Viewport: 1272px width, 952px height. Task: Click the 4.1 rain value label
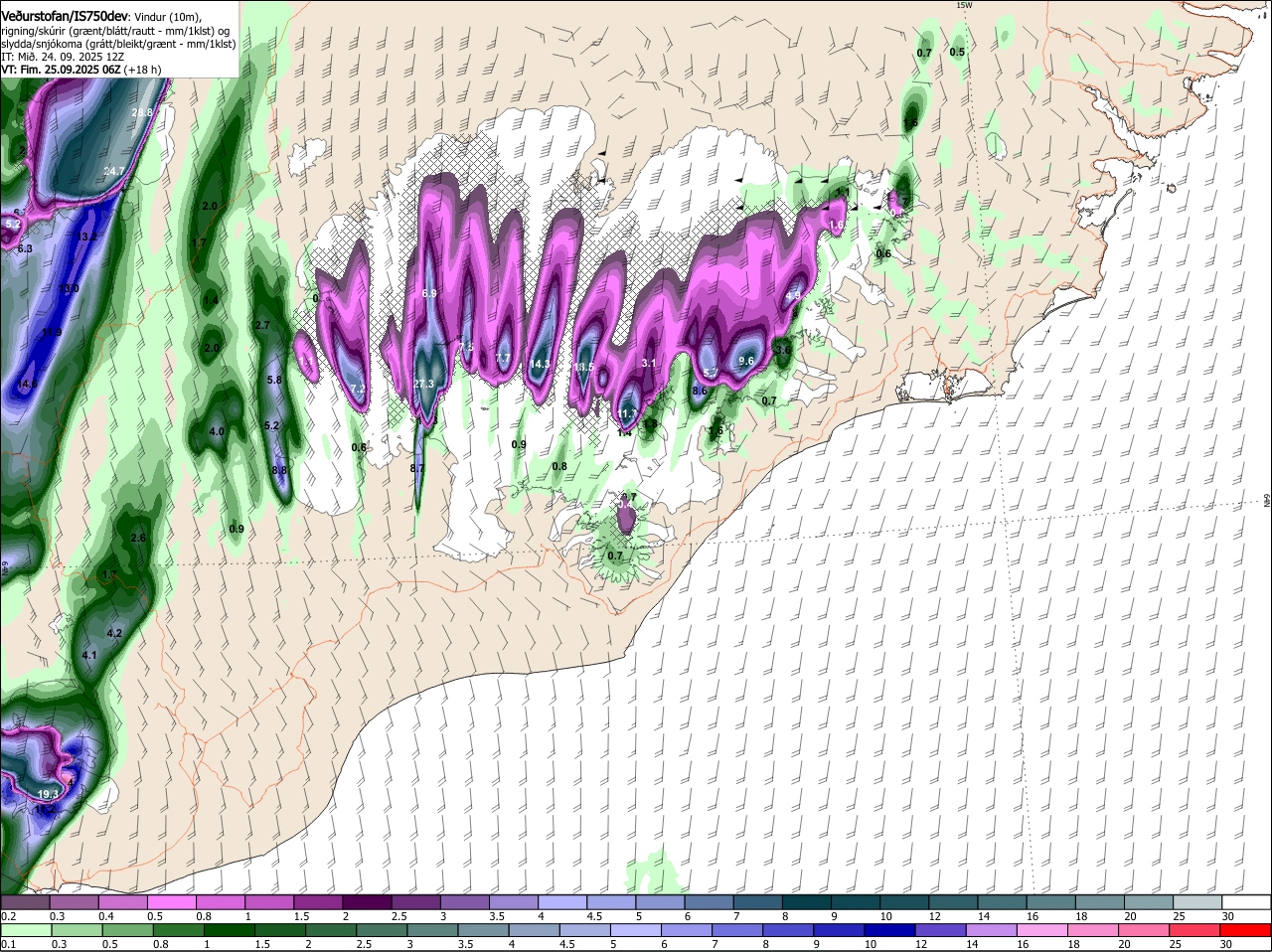[x=89, y=655]
